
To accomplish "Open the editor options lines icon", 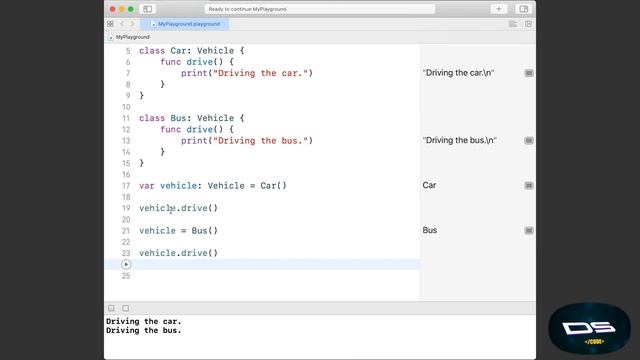I will 513,24.
